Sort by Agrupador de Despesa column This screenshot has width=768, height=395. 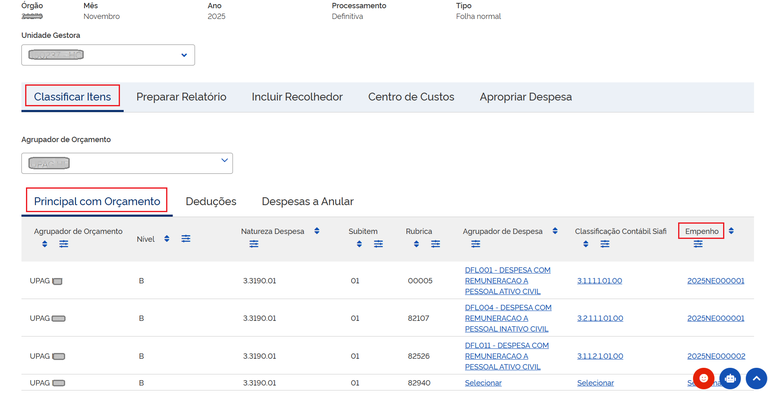click(x=555, y=231)
